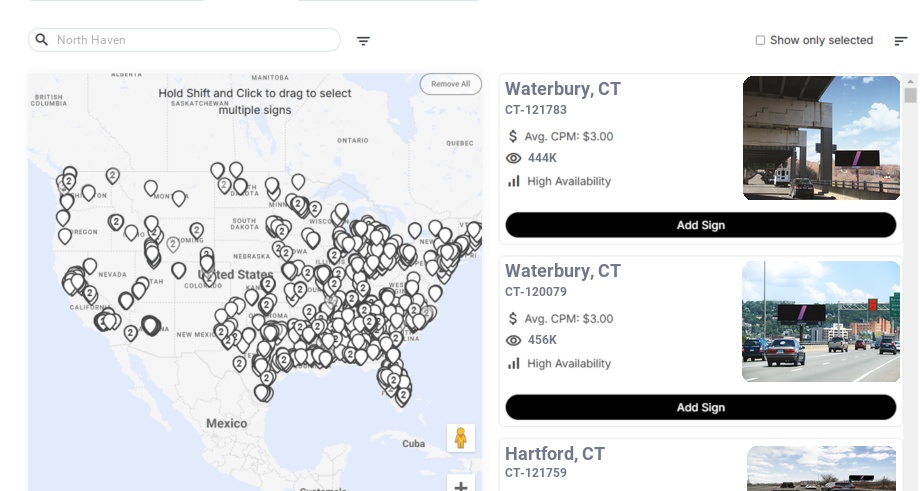Zoom in the map with plus button
The height and width of the screenshot is (491, 920).
pos(461,486)
